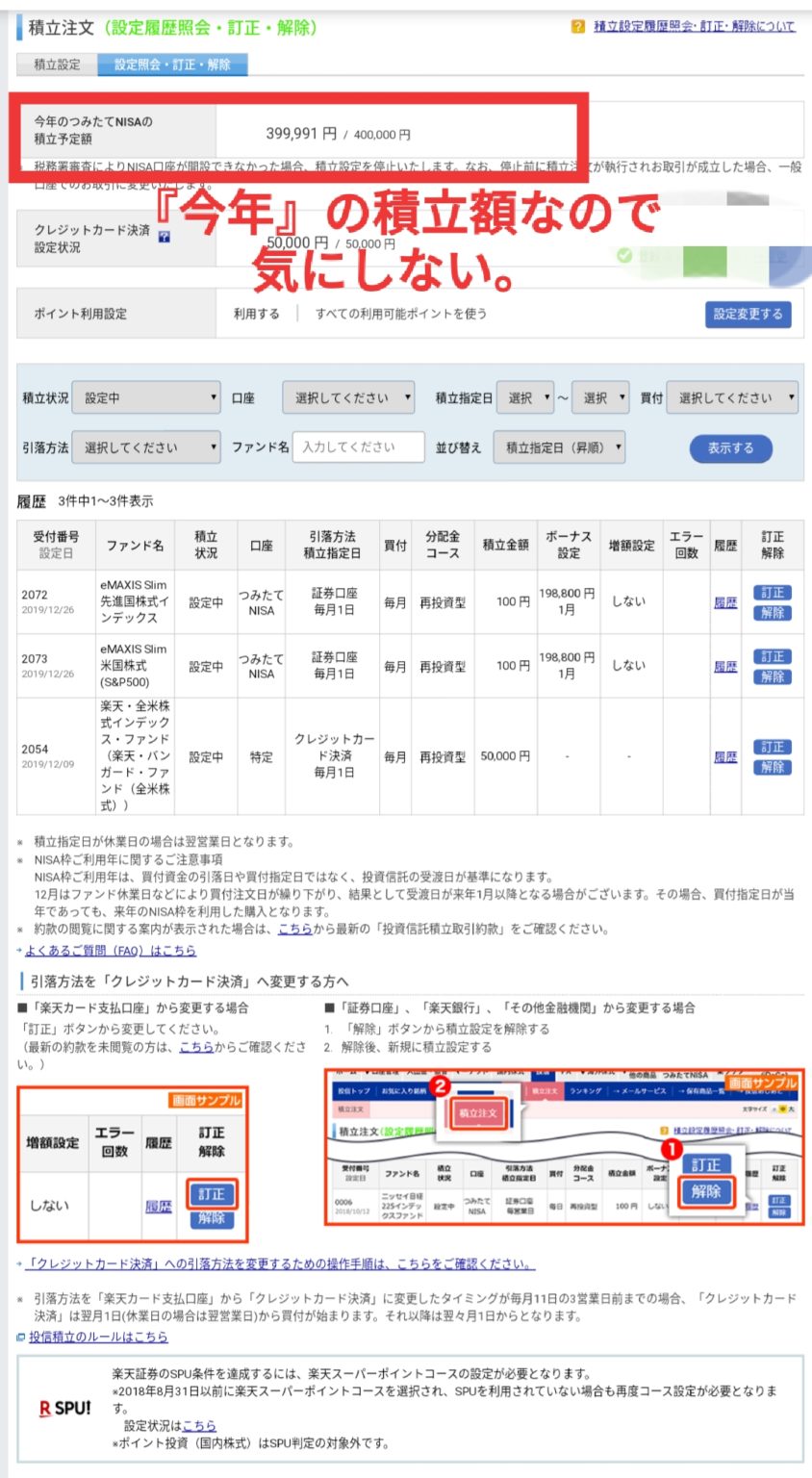
Task: Click the help question mark icon at top
Action: [x=578, y=27]
